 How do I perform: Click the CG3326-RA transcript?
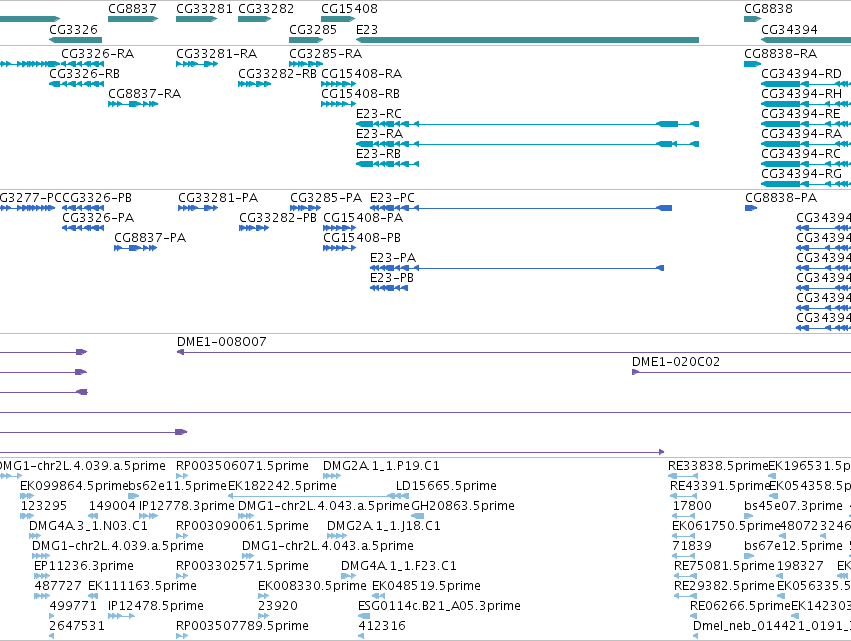pyautogui.click(x=82, y=64)
